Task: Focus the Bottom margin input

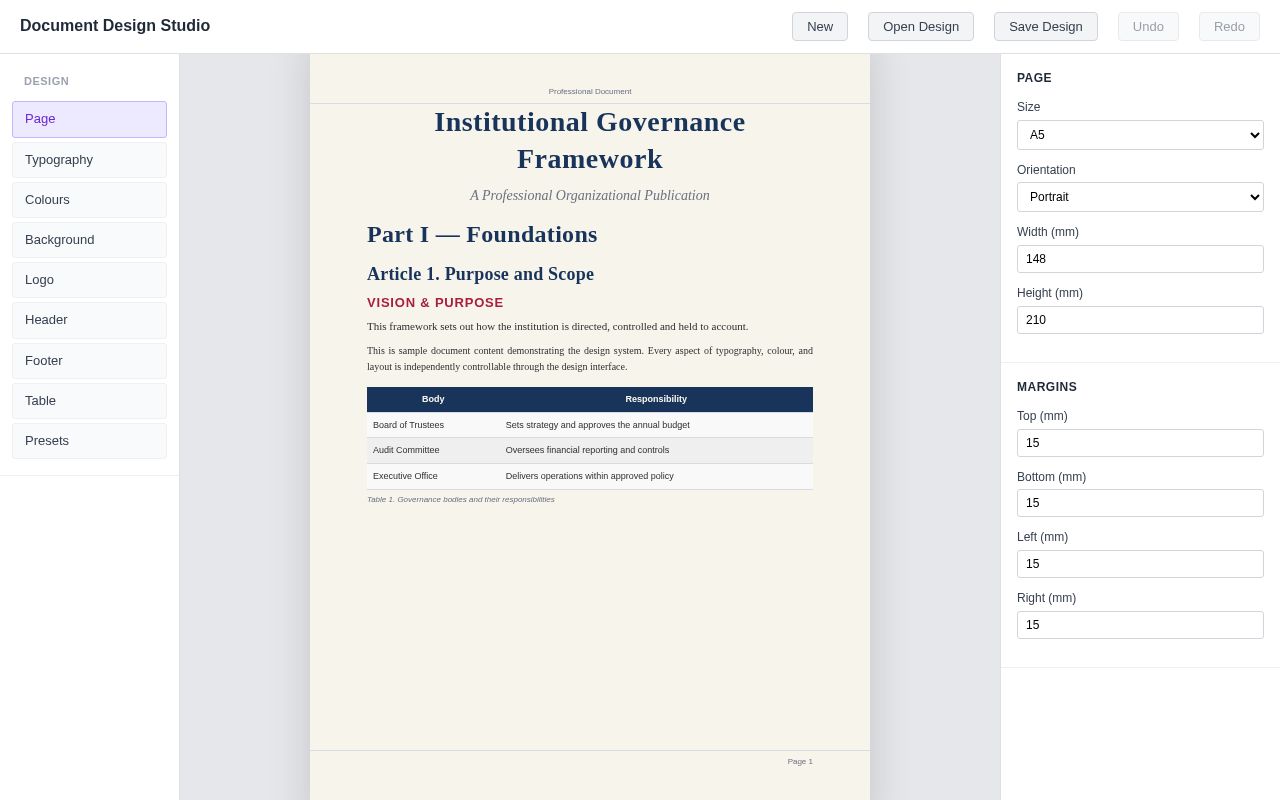Action: pos(1140,503)
